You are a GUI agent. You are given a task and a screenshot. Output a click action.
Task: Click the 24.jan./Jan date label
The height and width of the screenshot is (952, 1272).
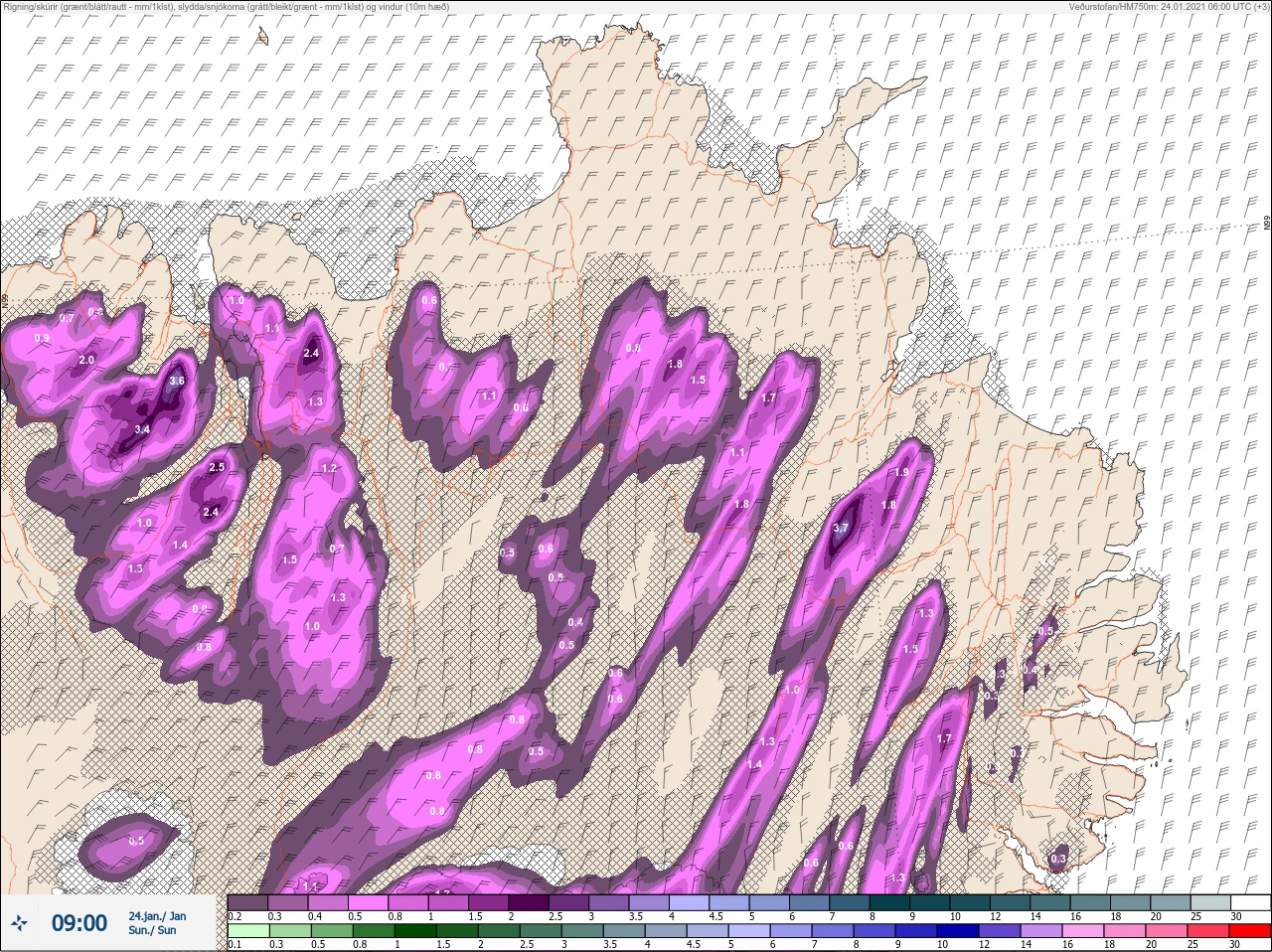156,916
